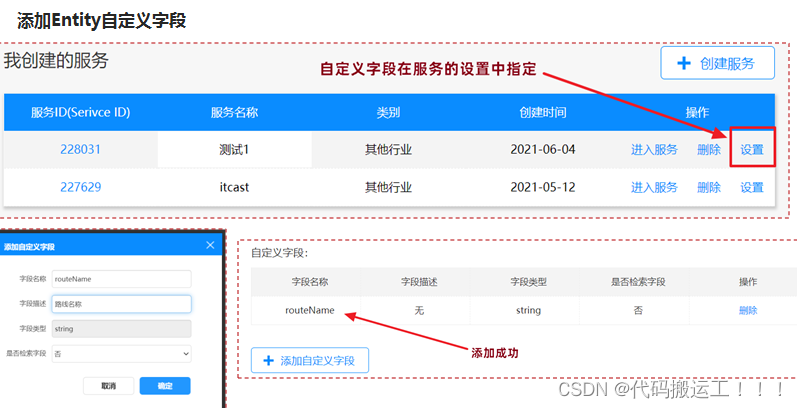This screenshot has width=797, height=408.
Task: Delete (删除) the routeName custom field
Action: pos(748,311)
